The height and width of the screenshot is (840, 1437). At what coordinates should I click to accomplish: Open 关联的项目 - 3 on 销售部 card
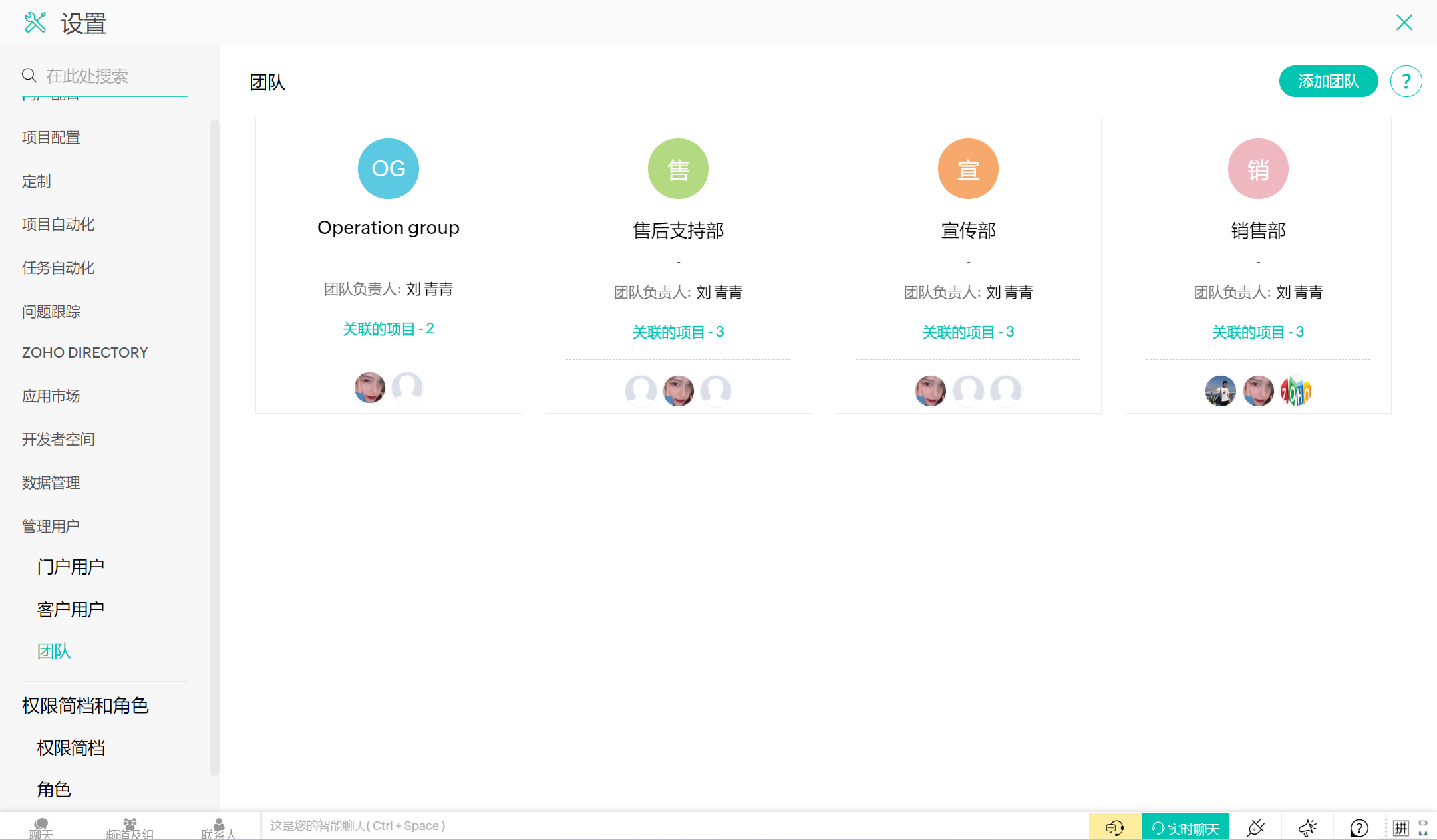coord(1257,331)
